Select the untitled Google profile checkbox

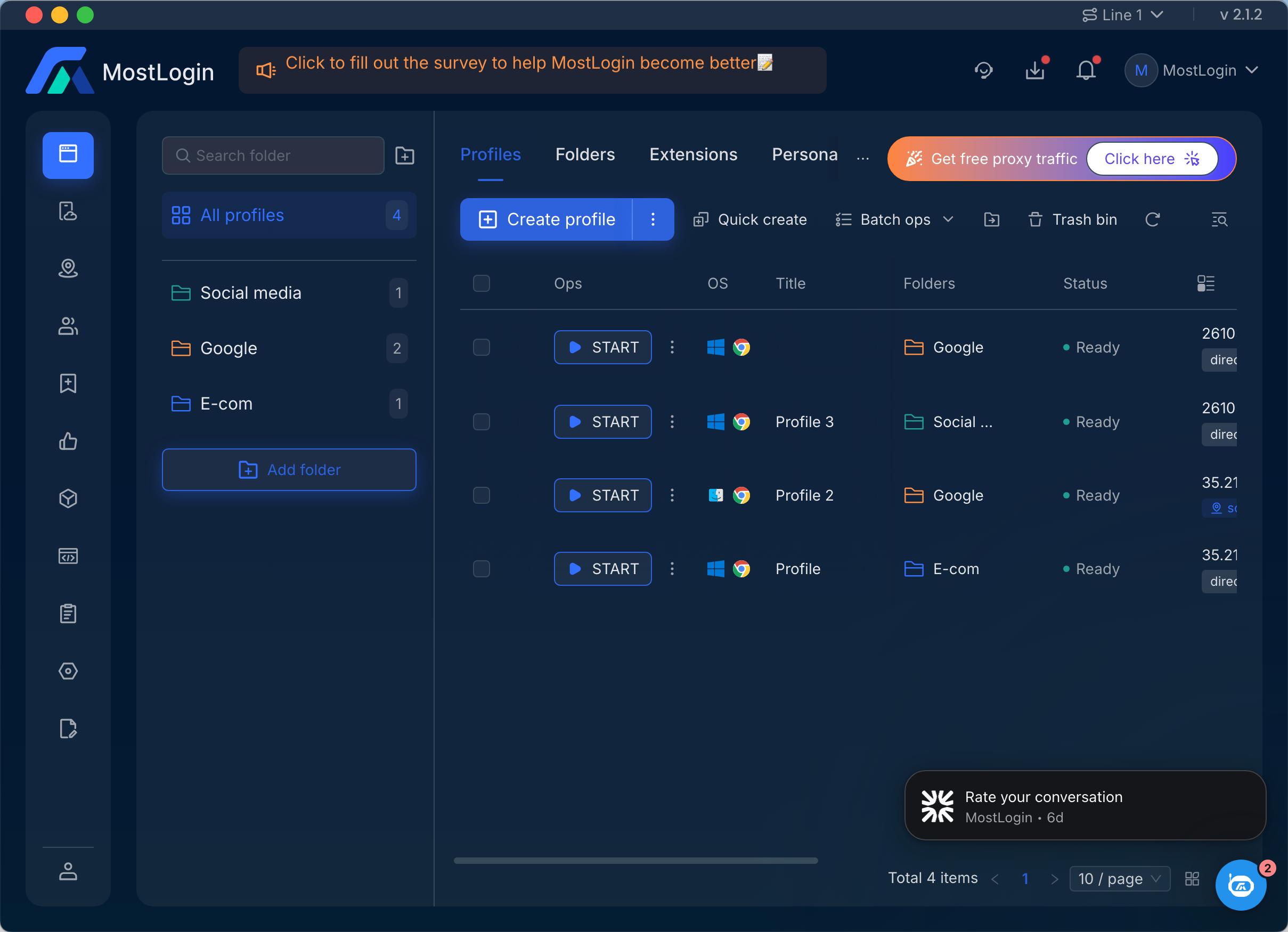click(482, 347)
